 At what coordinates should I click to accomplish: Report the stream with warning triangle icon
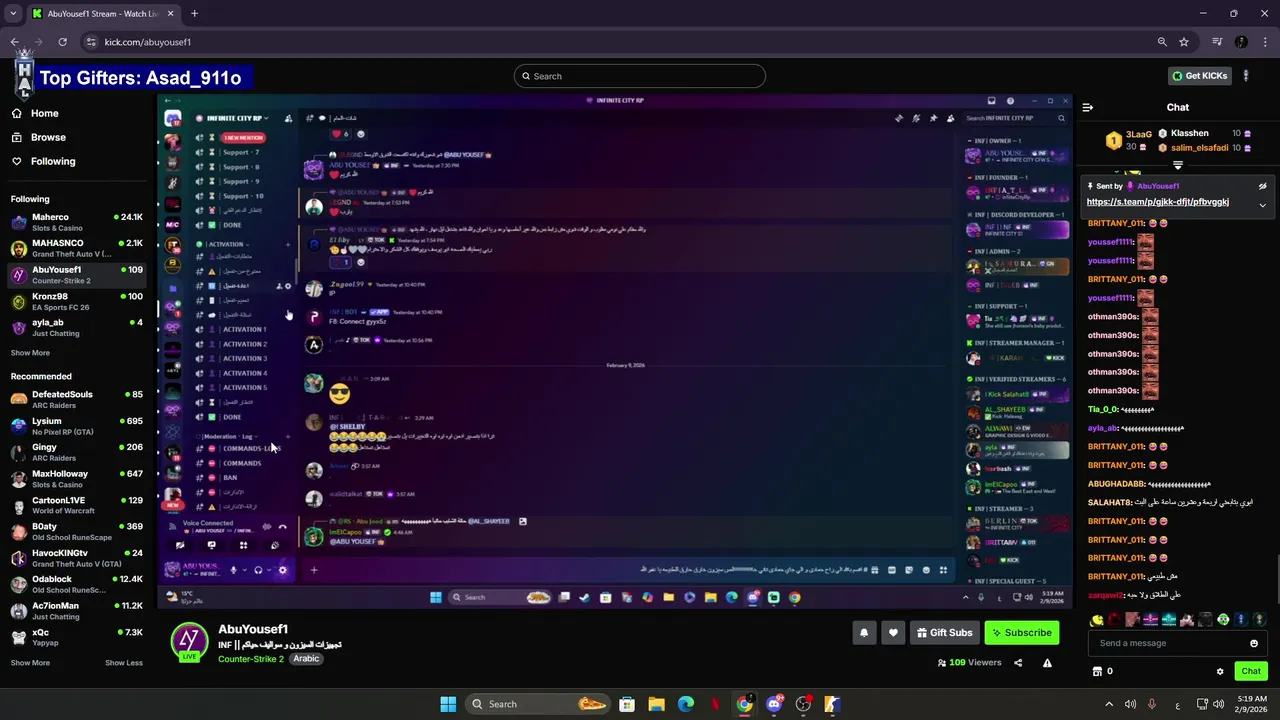click(1047, 662)
